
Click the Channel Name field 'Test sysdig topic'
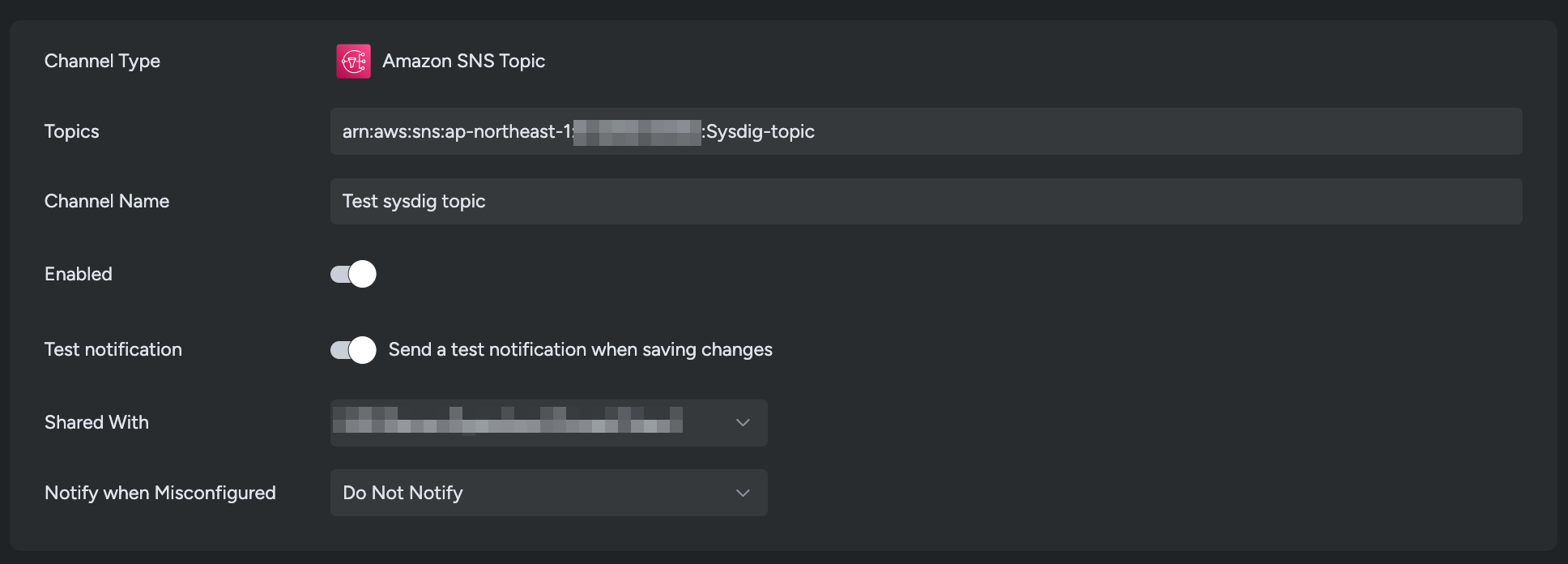(x=414, y=201)
